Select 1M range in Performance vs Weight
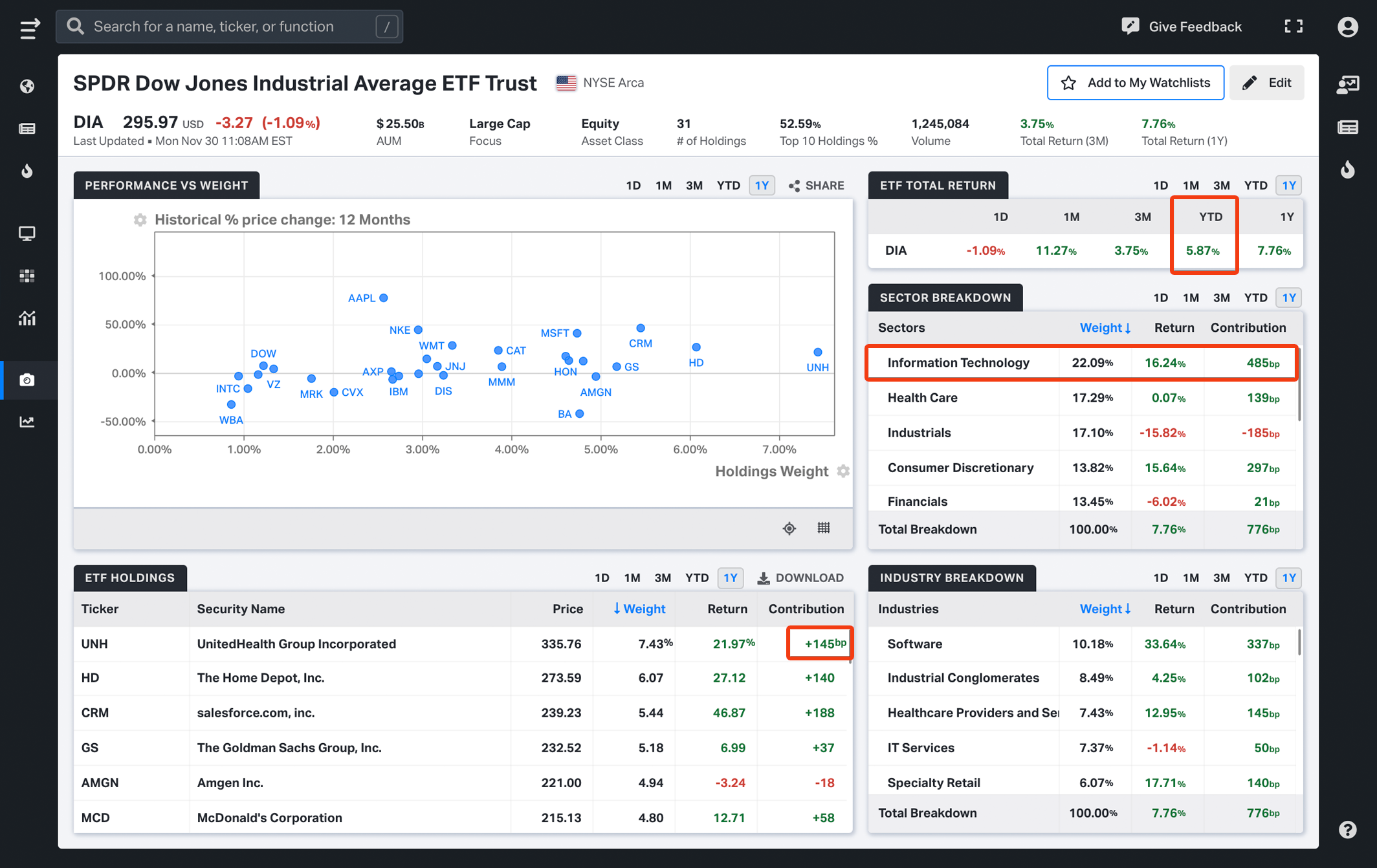1377x868 pixels. (x=663, y=186)
